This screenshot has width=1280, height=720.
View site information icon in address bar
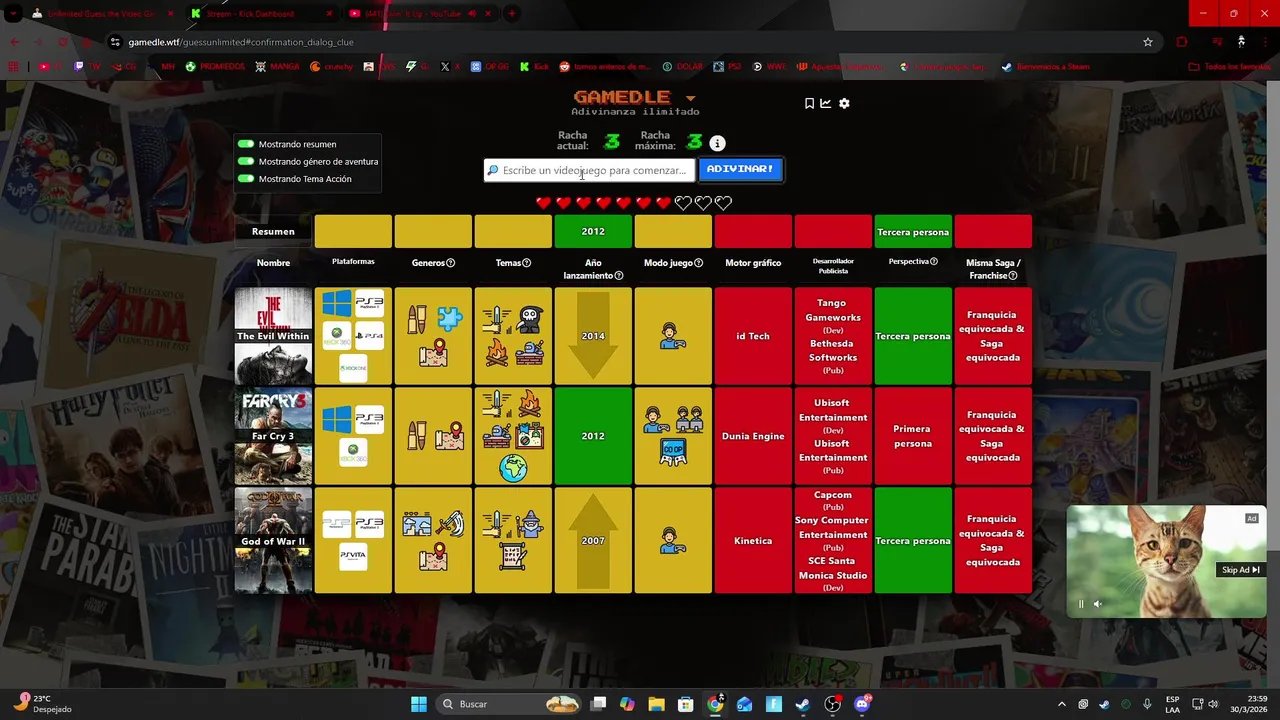(x=115, y=42)
